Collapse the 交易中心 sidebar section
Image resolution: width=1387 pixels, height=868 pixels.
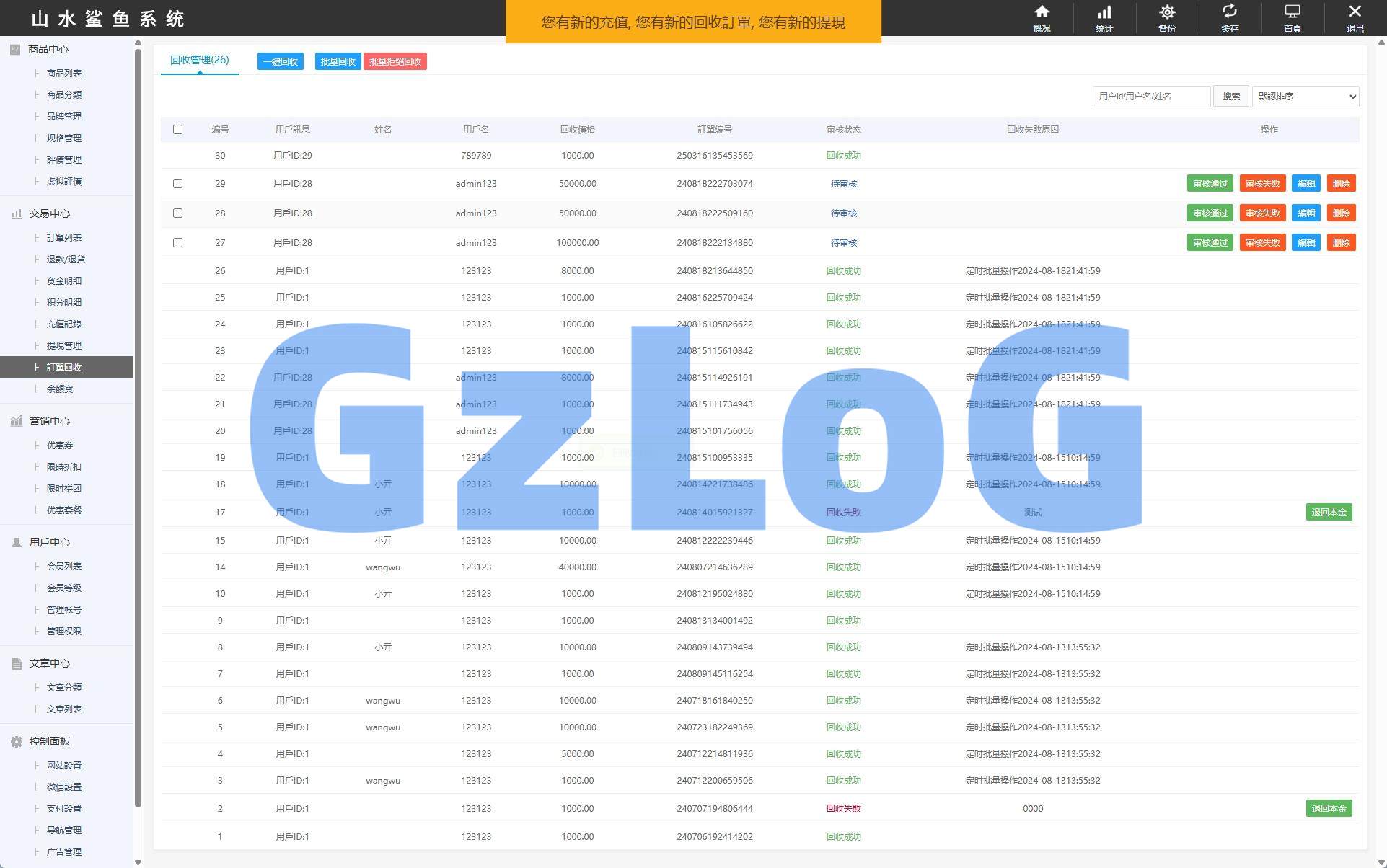[x=49, y=213]
